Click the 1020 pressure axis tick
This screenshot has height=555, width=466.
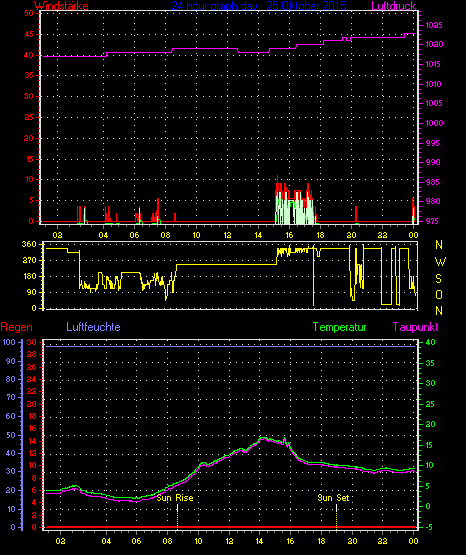click(434, 45)
